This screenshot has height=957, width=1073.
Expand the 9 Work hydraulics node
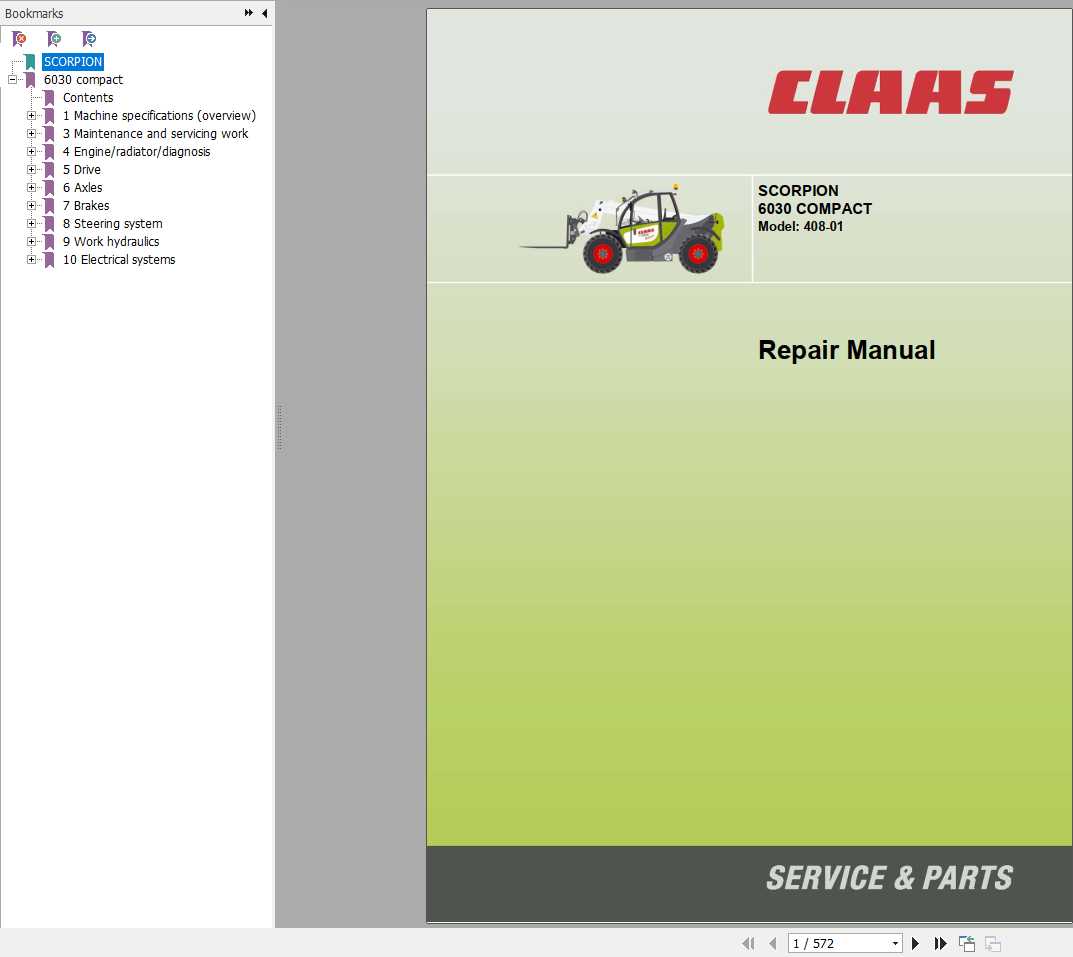pos(31,242)
